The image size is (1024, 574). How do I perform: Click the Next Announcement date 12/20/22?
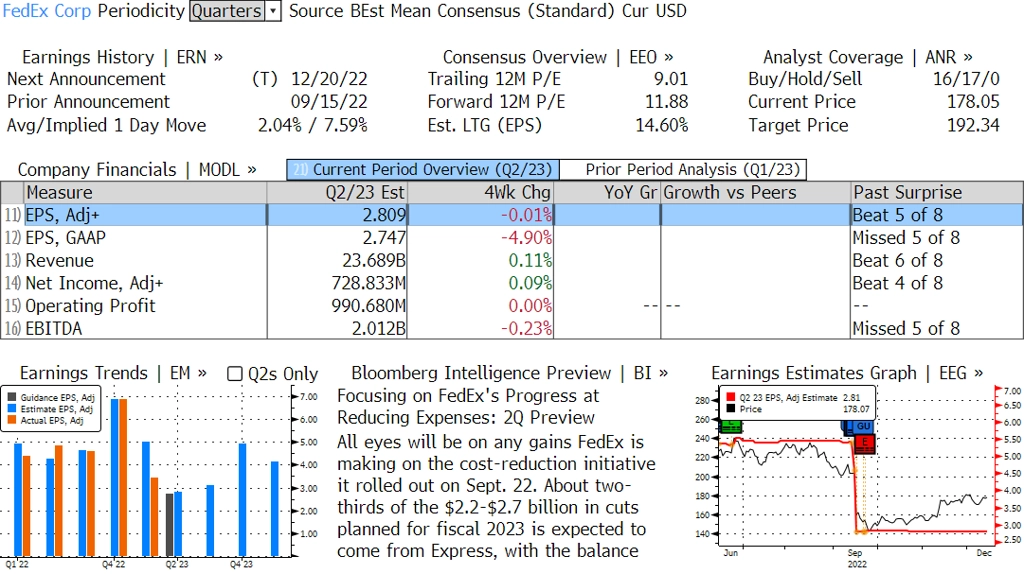(329, 79)
